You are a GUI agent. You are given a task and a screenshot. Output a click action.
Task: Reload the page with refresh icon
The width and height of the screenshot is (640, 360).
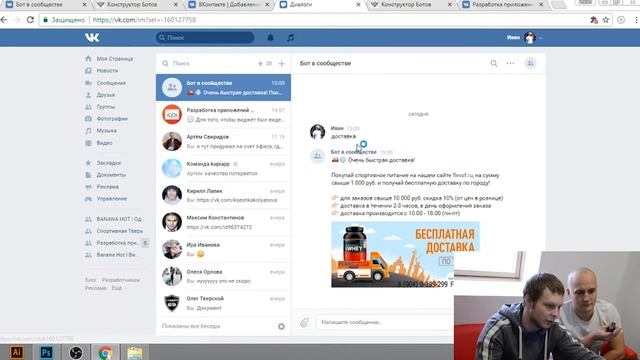(30, 20)
